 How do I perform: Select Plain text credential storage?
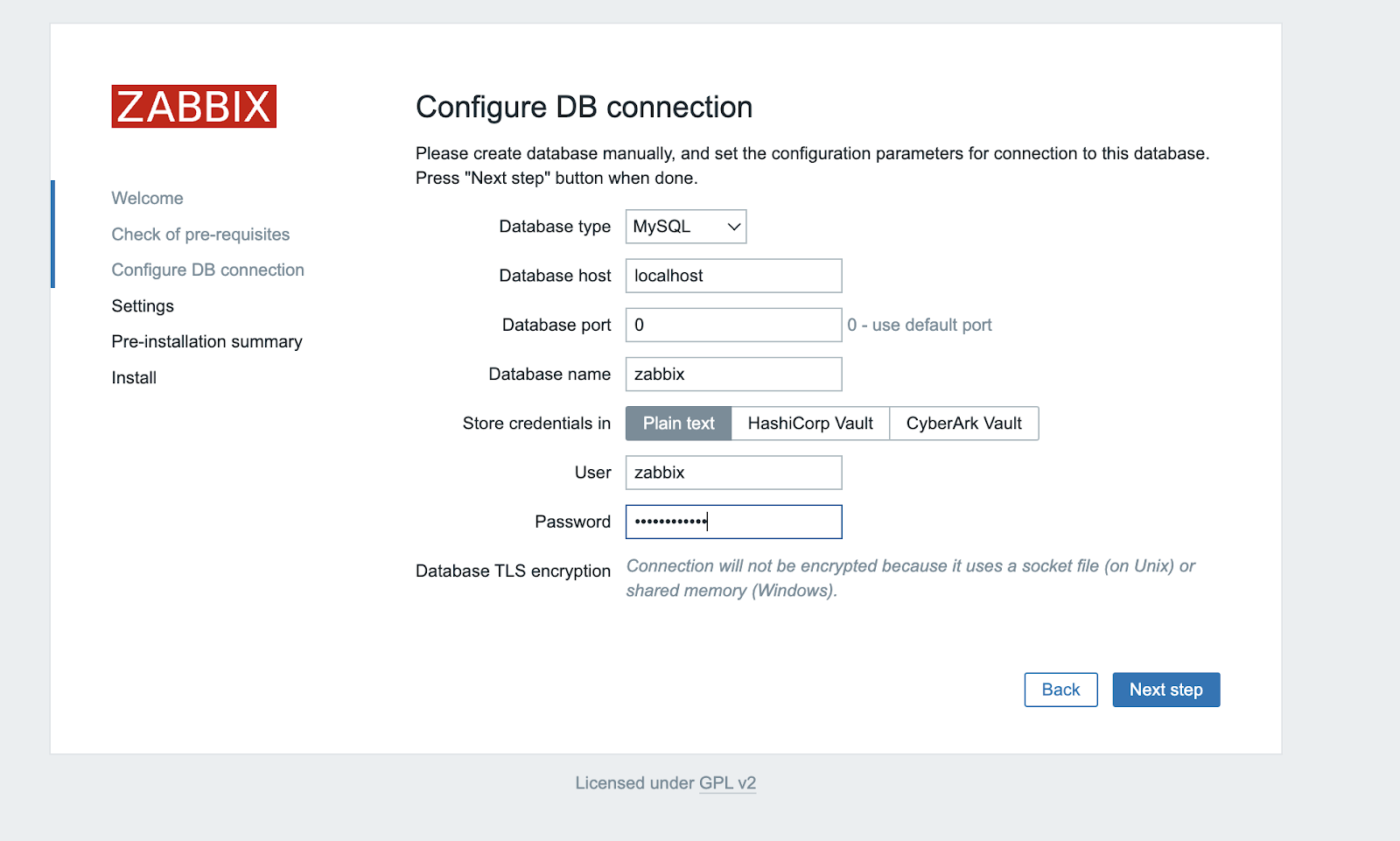point(678,424)
